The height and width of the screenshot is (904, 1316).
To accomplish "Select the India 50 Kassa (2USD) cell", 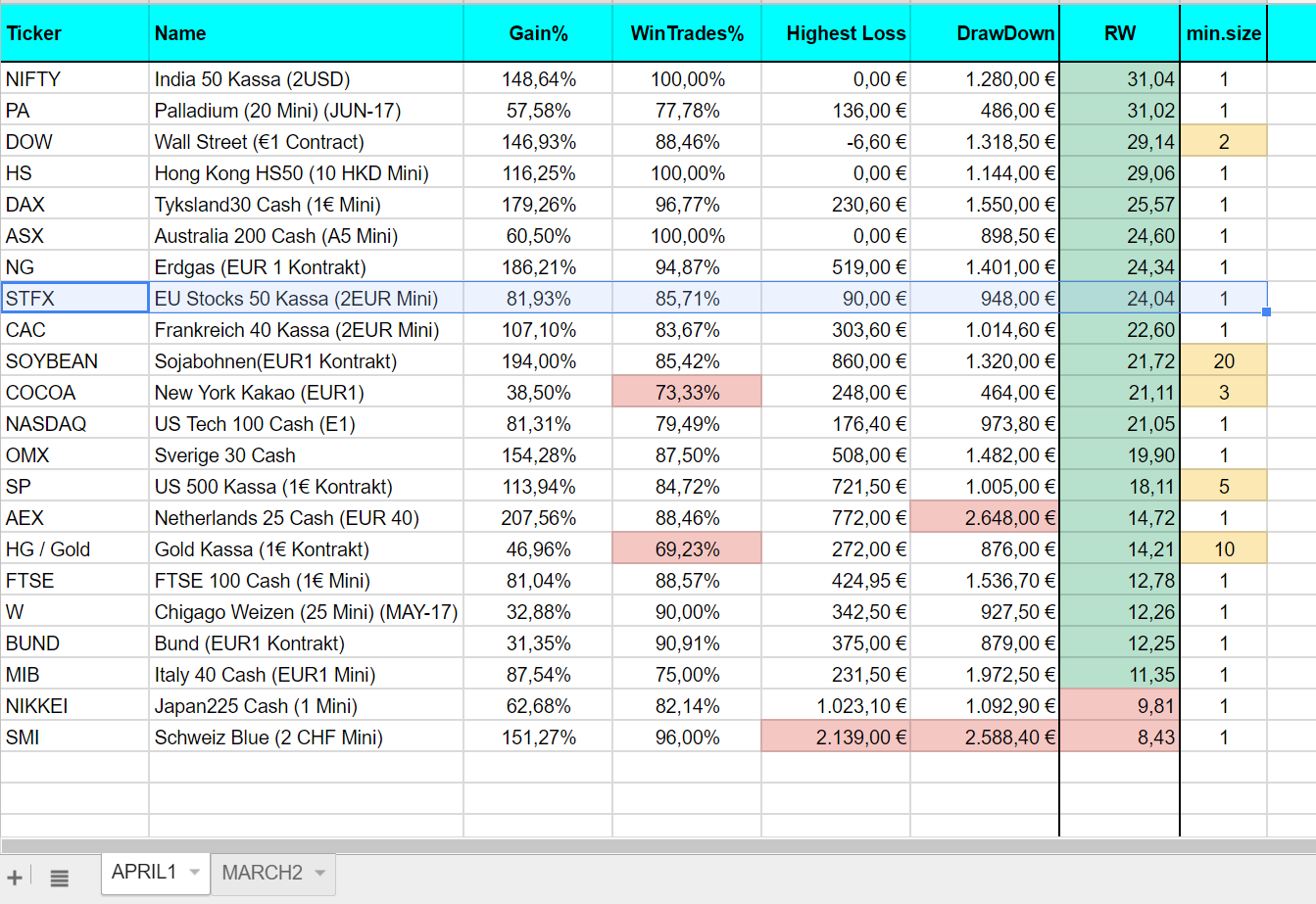I will point(306,79).
